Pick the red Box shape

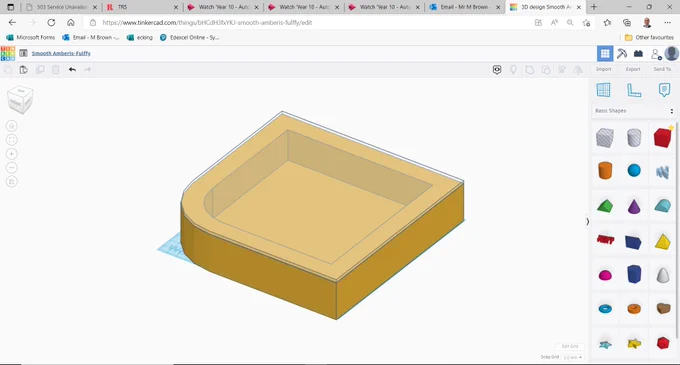[x=663, y=137]
